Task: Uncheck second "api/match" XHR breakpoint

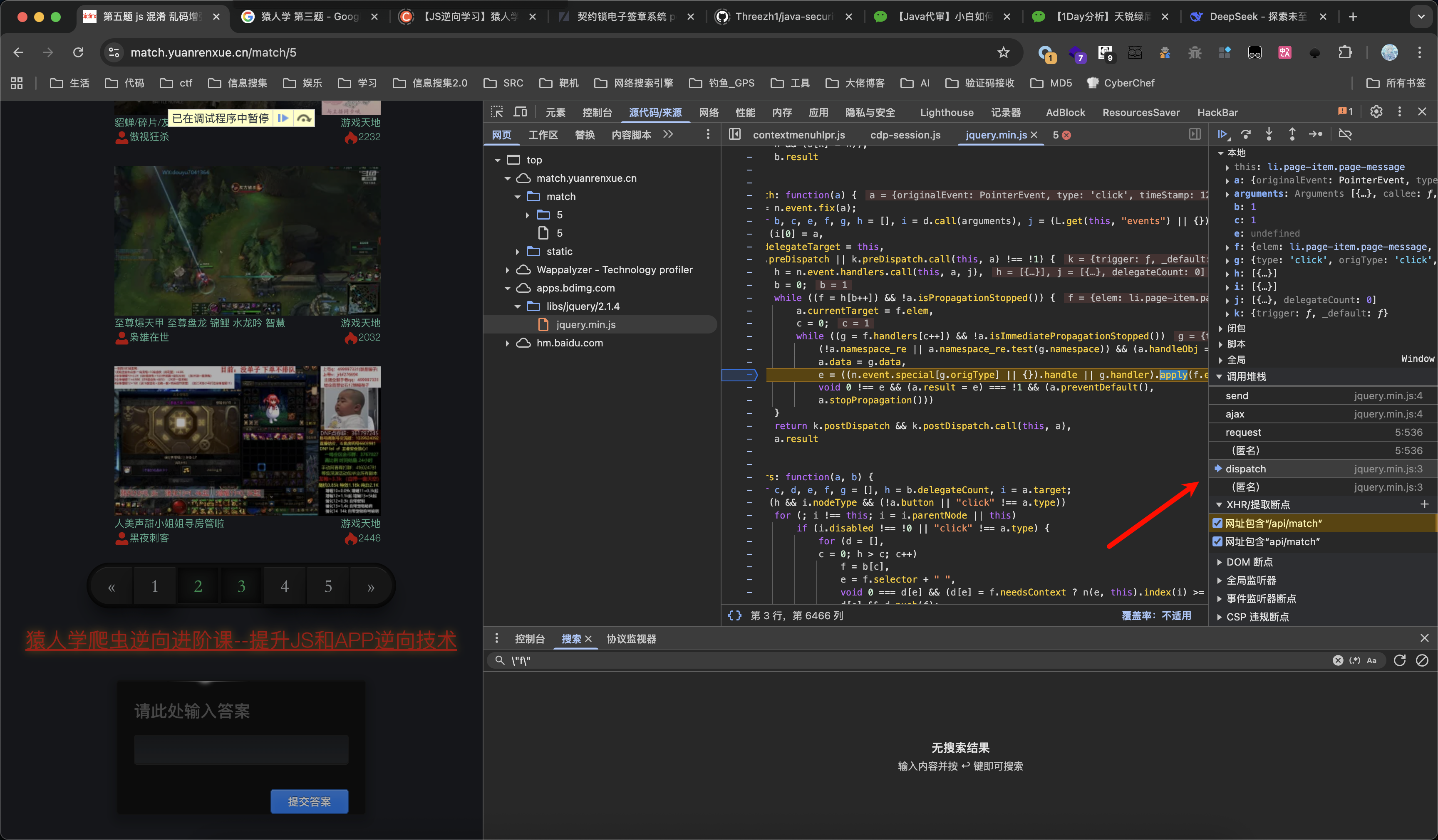Action: pyautogui.click(x=1217, y=541)
